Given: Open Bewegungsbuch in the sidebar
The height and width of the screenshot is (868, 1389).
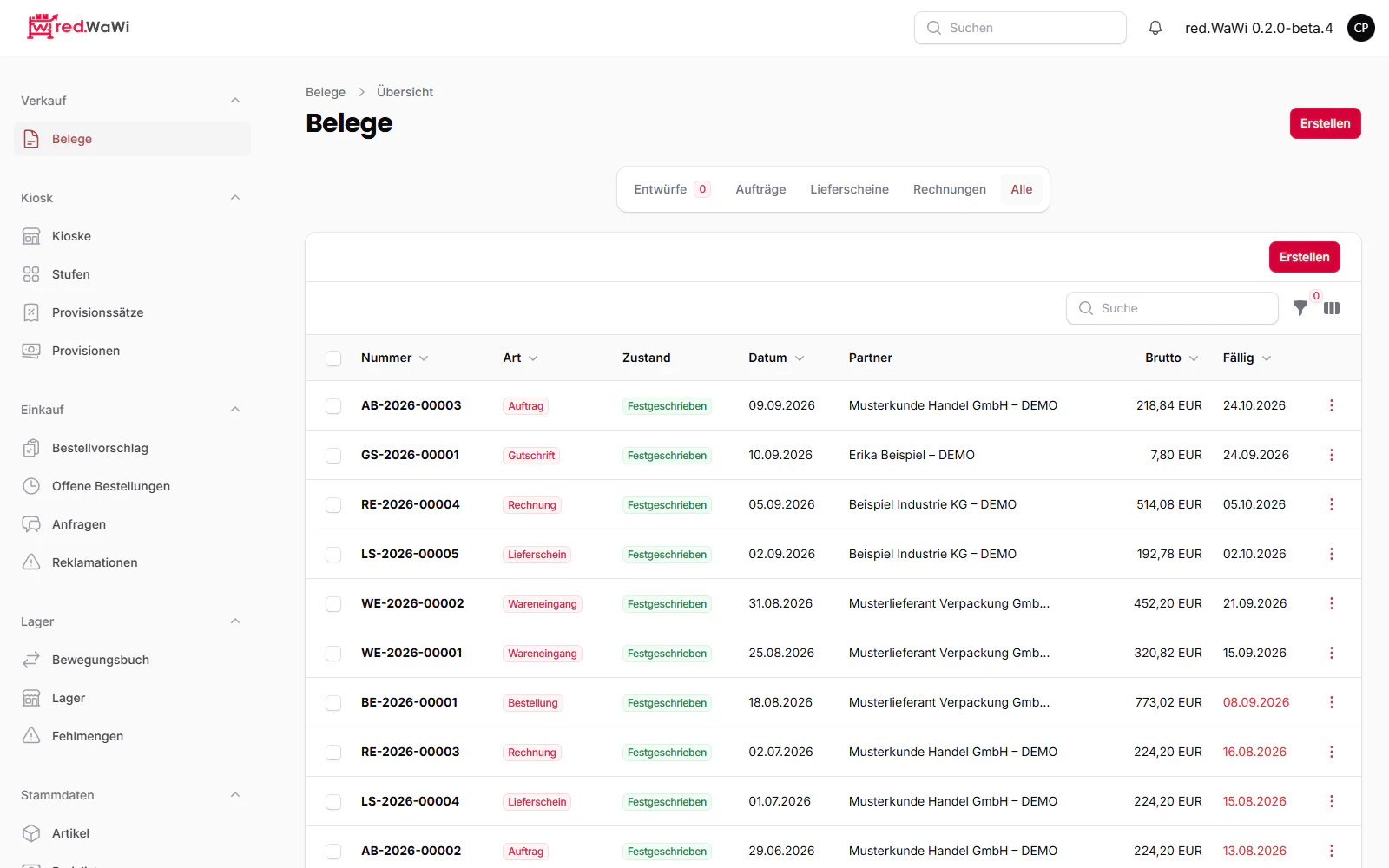Looking at the screenshot, I should click(132, 660).
